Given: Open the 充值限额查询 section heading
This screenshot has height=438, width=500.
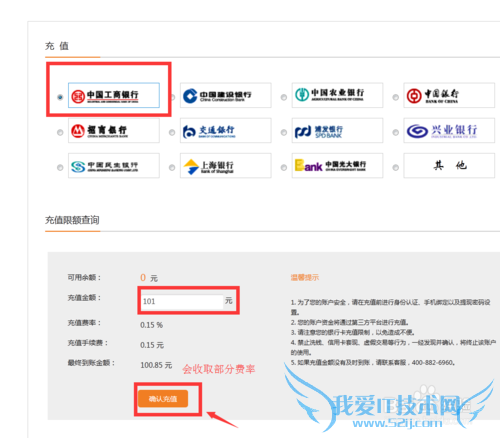Looking at the screenshot, I should point(72,220).
